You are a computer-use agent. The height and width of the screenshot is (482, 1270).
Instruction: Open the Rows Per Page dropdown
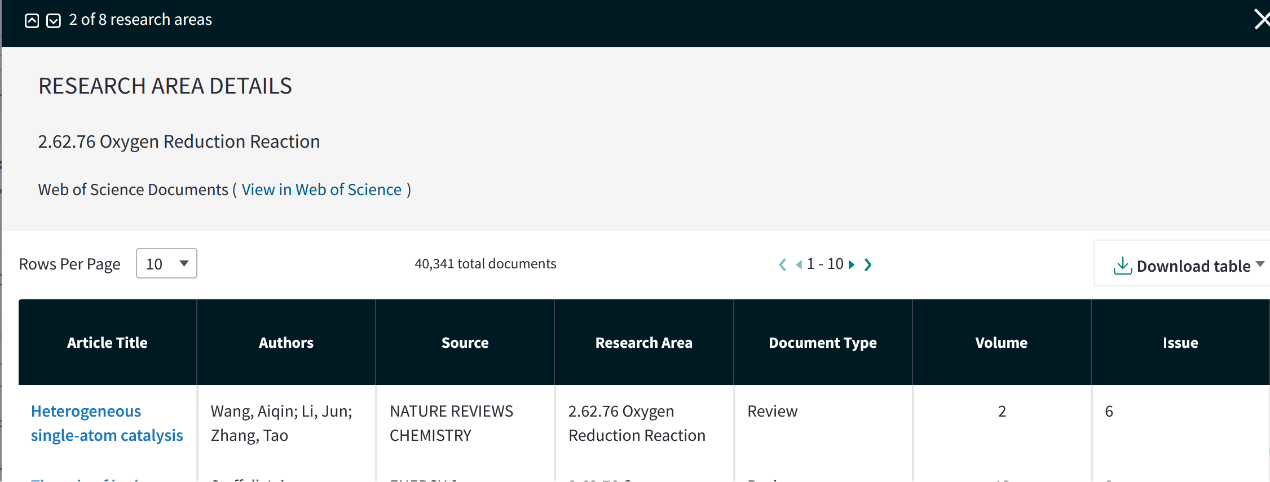click(x=166, y=264)
